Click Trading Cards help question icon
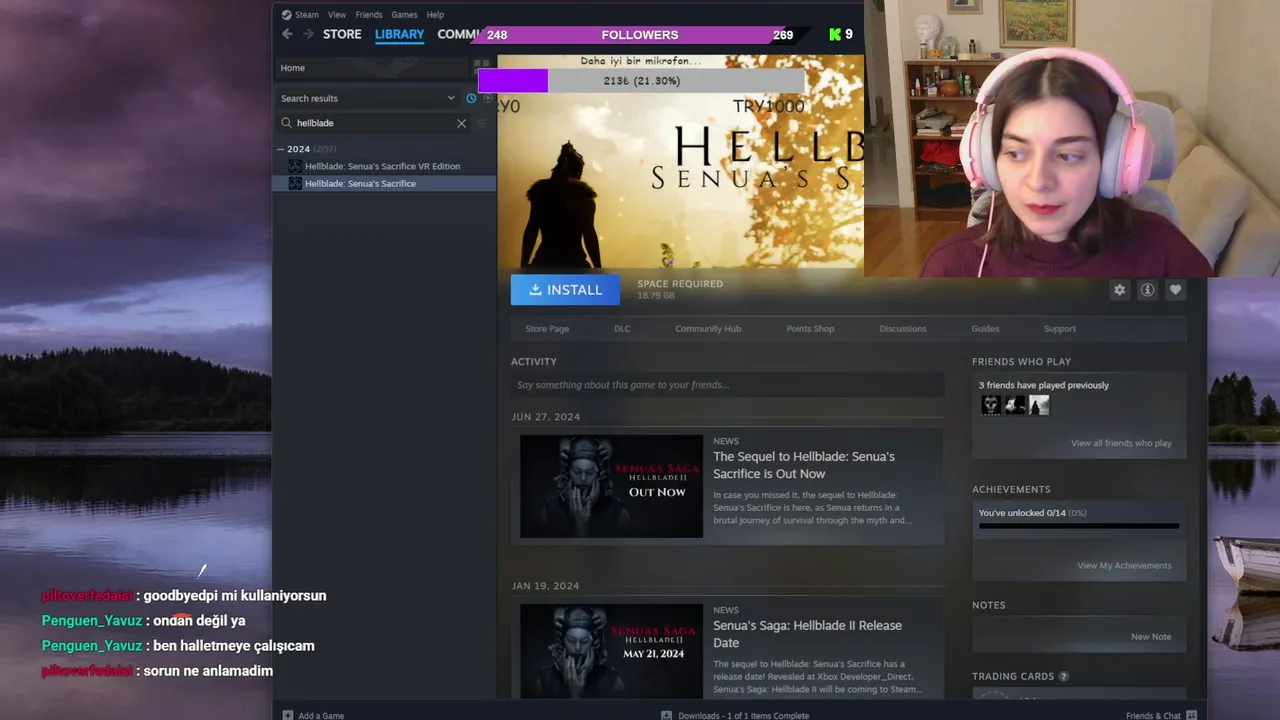Viewport: 1280px width, 720px height. 1064,677
